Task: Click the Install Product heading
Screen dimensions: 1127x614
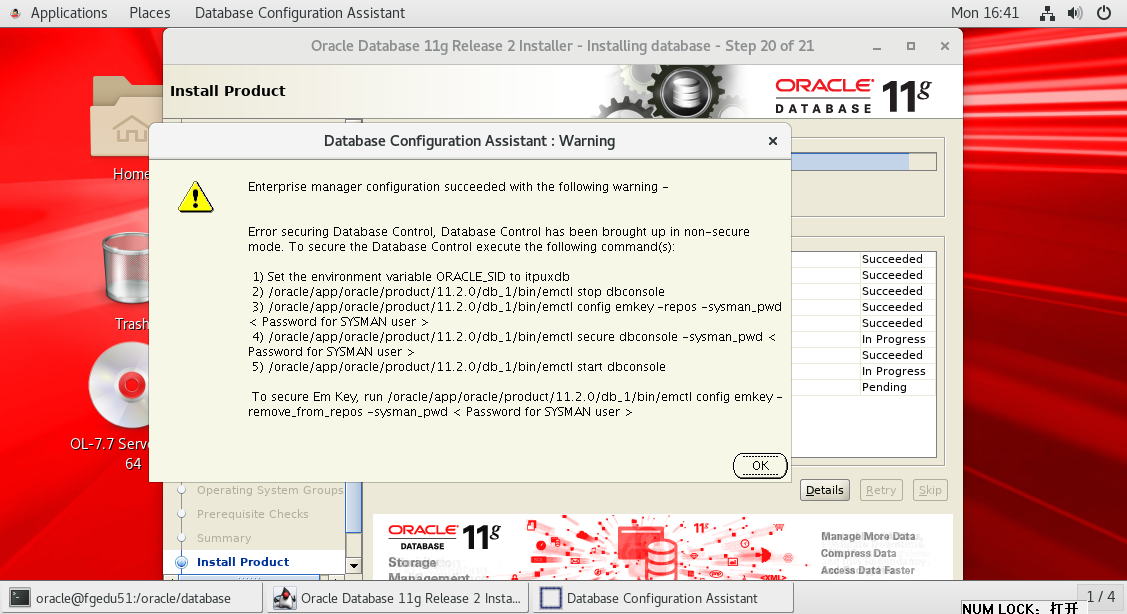Action: point(228,91)
